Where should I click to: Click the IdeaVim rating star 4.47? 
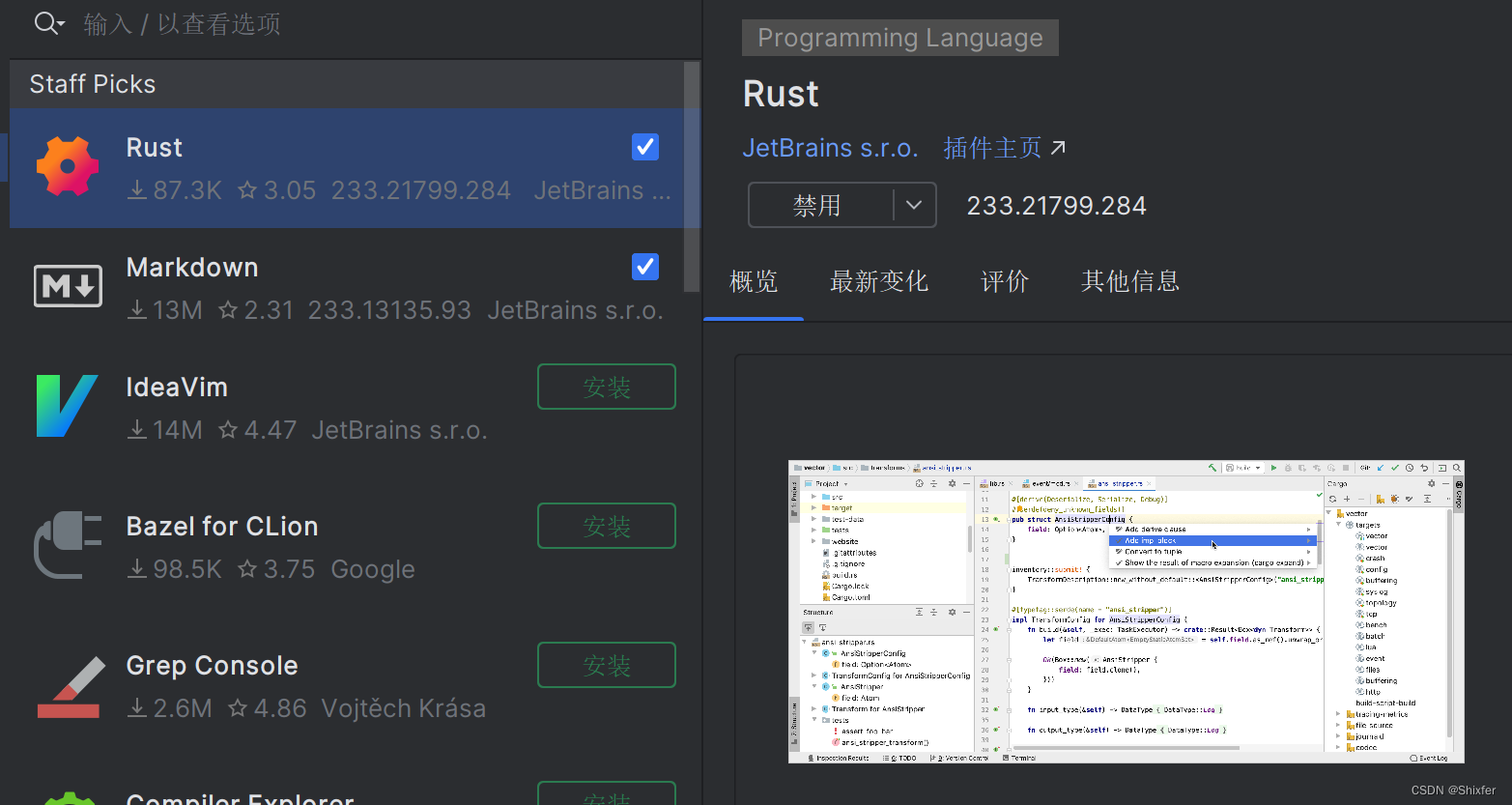(x=257, y=430)
